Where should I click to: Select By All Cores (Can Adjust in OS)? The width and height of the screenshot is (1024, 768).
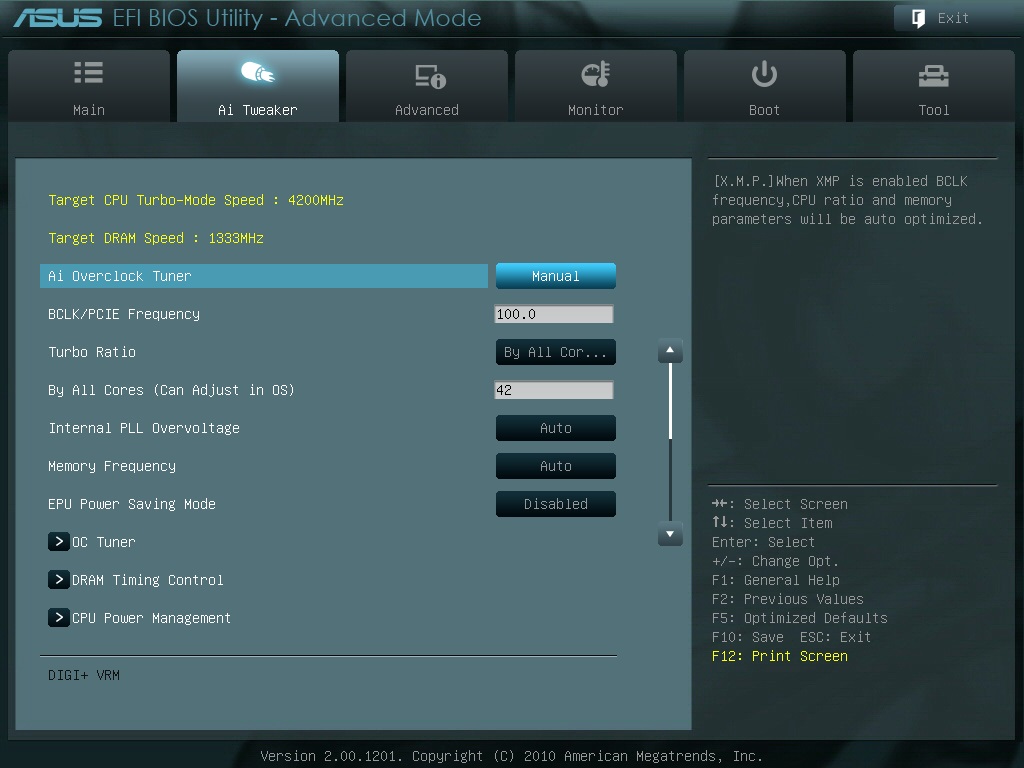pos(171,390)
